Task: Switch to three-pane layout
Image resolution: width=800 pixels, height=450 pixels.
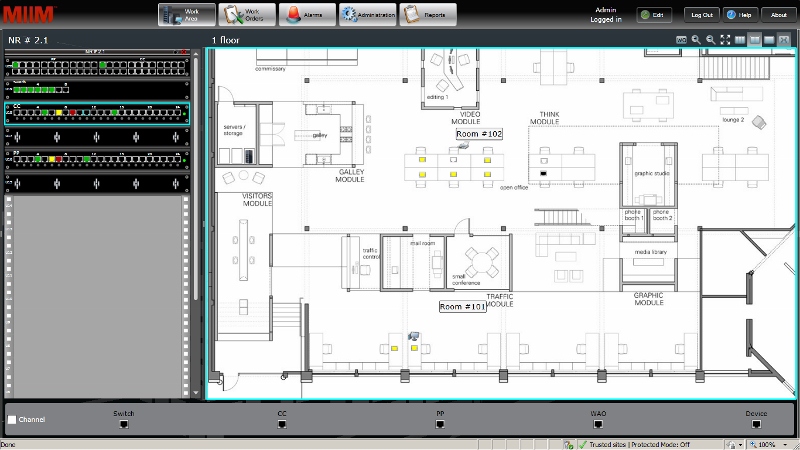Action: (x=740, y=40)
